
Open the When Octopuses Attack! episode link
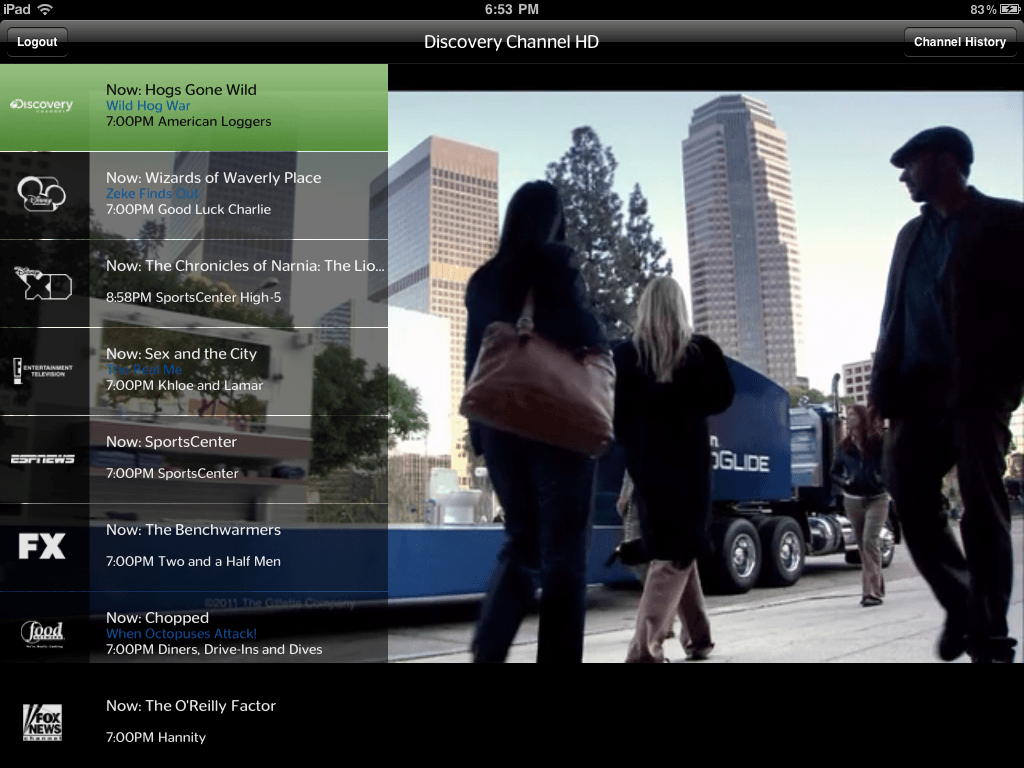181,634
